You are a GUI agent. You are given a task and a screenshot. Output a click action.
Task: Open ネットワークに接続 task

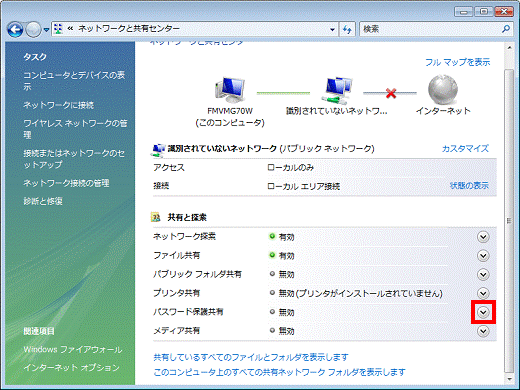[x=58, y=105]
